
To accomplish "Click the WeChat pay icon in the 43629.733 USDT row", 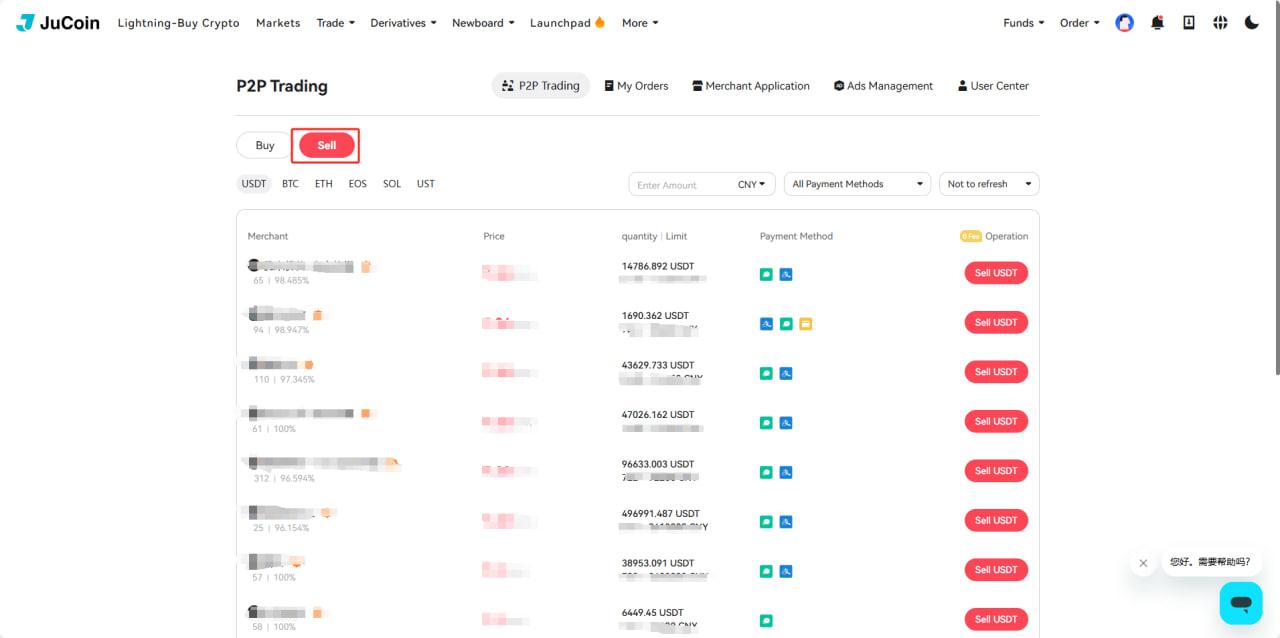I will pos(766,373).
